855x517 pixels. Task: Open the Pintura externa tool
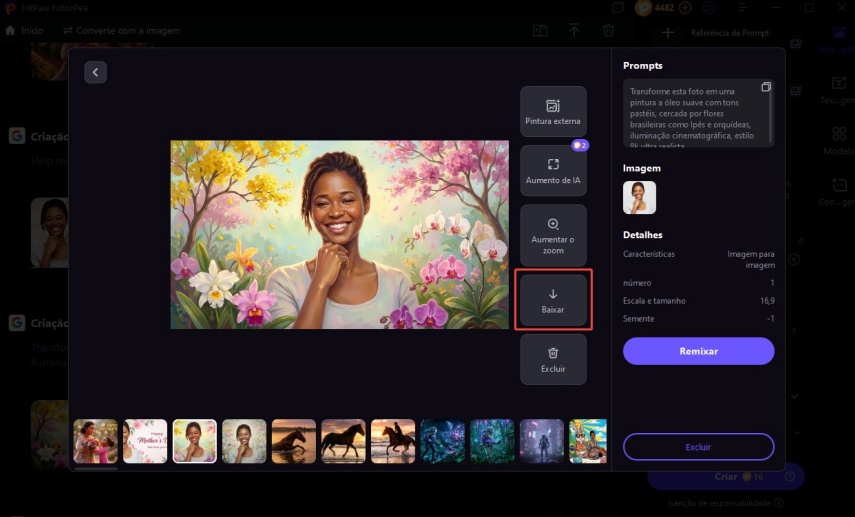[552, 111]
